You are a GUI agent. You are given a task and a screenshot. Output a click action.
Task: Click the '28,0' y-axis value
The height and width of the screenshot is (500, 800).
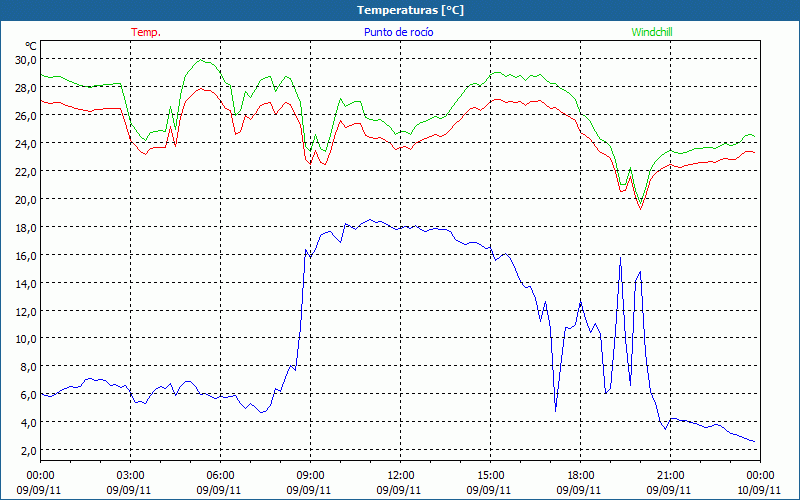[27, 88]
